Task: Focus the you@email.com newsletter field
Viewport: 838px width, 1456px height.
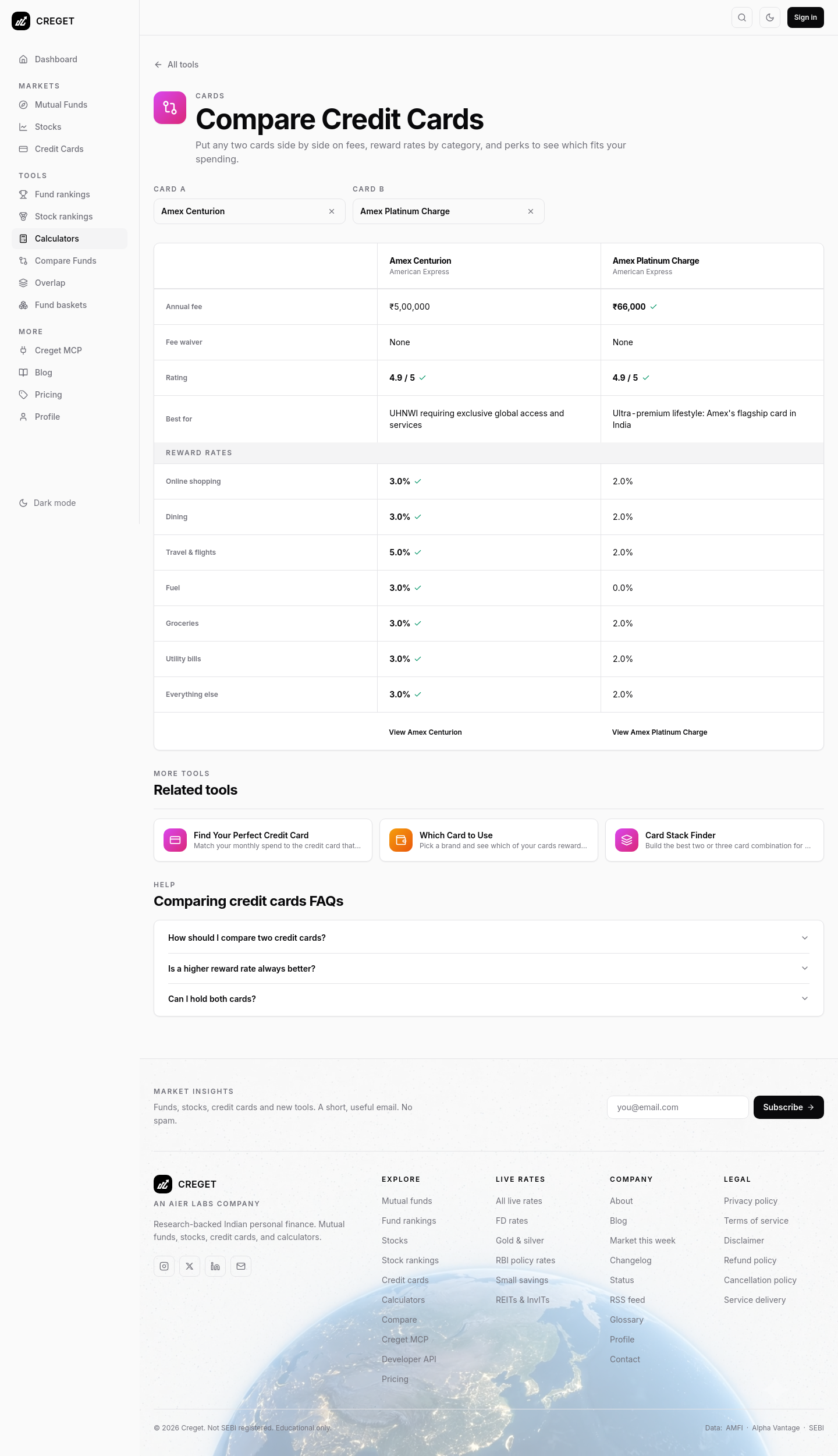Action: point(678,1107)
